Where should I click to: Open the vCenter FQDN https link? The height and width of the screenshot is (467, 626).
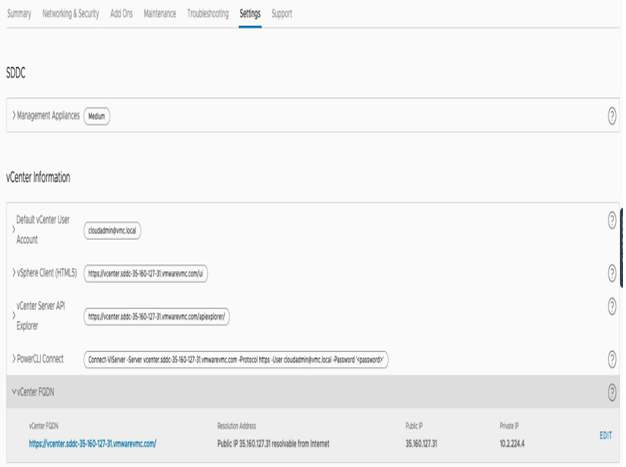point(93,443)
